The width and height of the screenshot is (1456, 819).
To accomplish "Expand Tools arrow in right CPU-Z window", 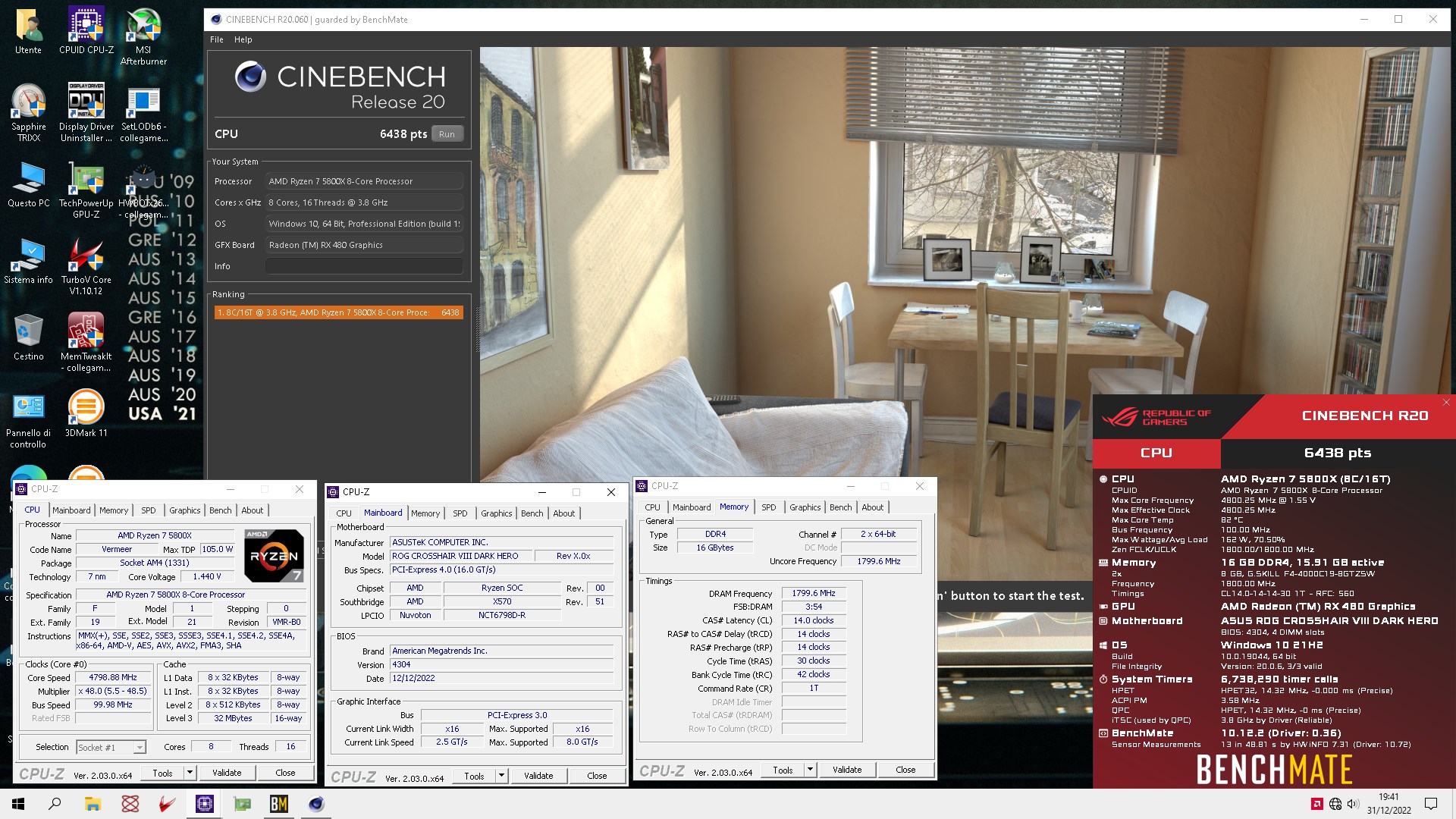I will click(810, 770).
